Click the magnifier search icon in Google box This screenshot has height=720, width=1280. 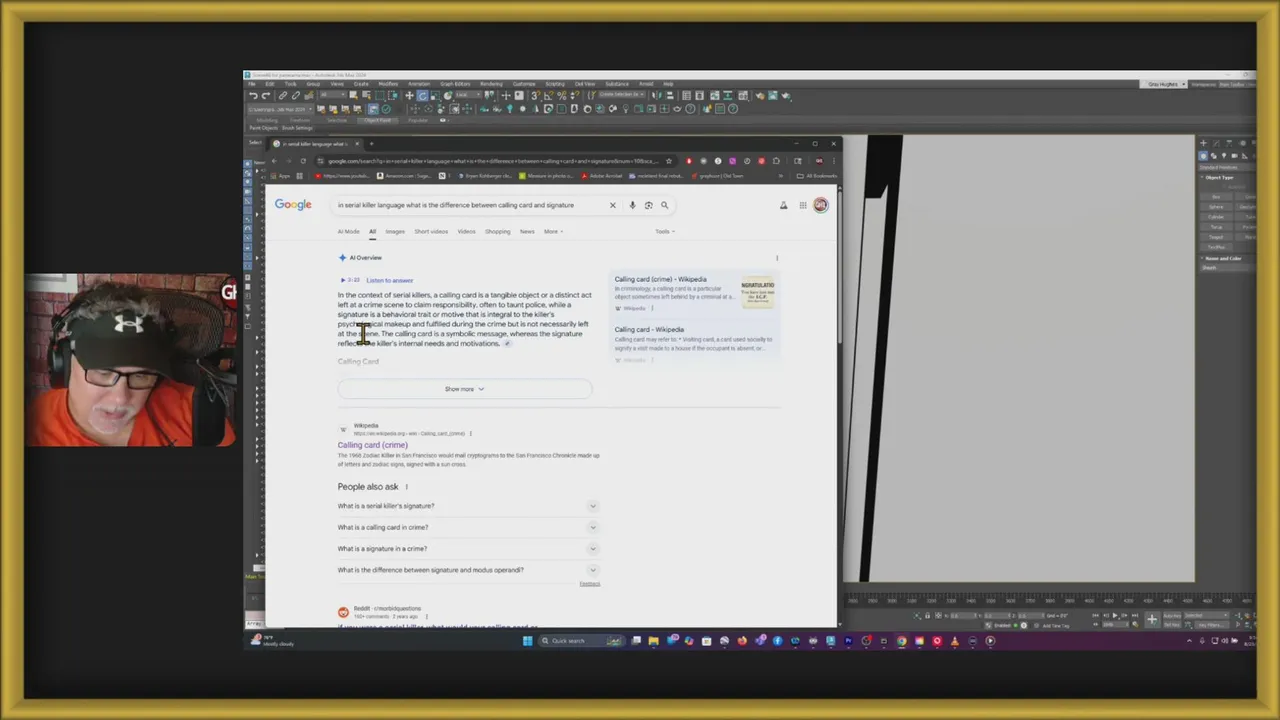(664, 205)
